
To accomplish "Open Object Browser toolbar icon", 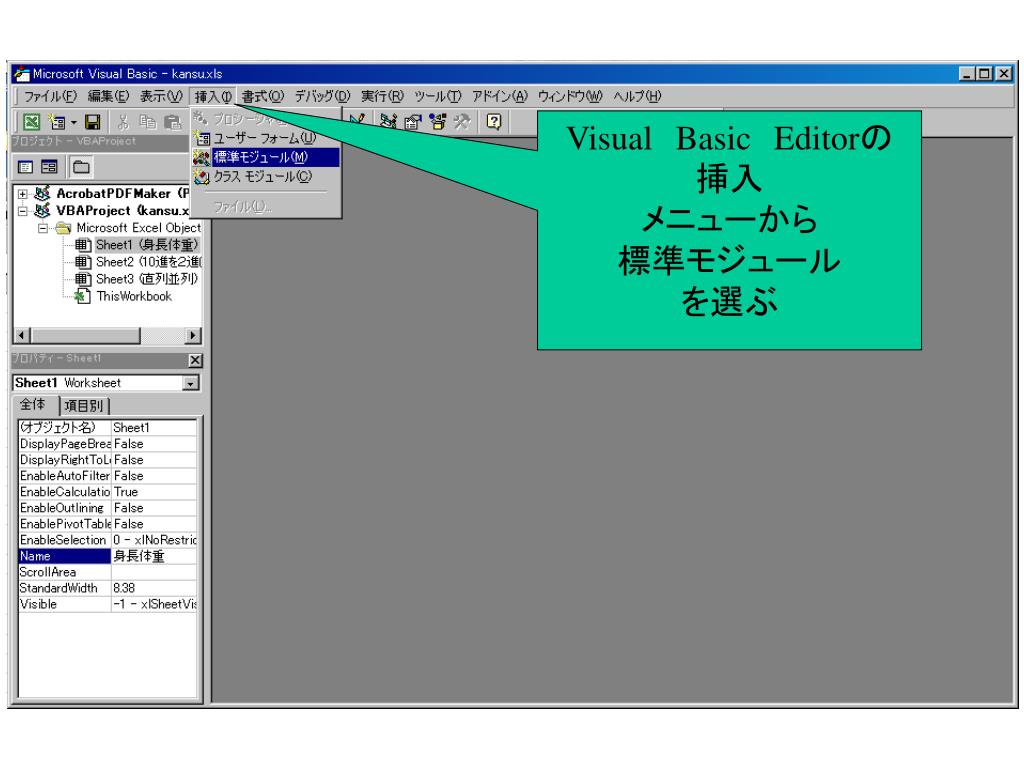I will click(x=437, y=121).
